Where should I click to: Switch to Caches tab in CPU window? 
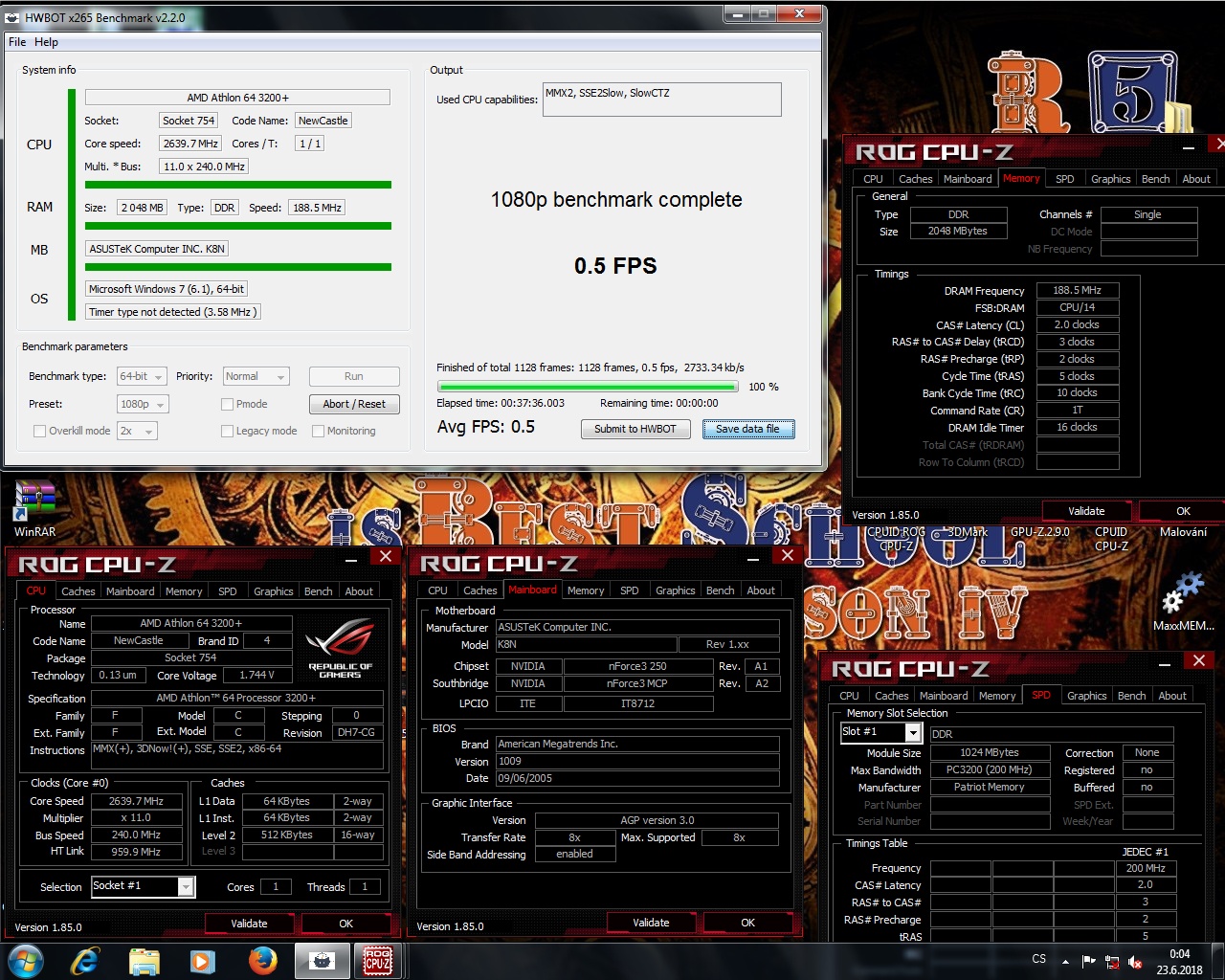[78, 591]
